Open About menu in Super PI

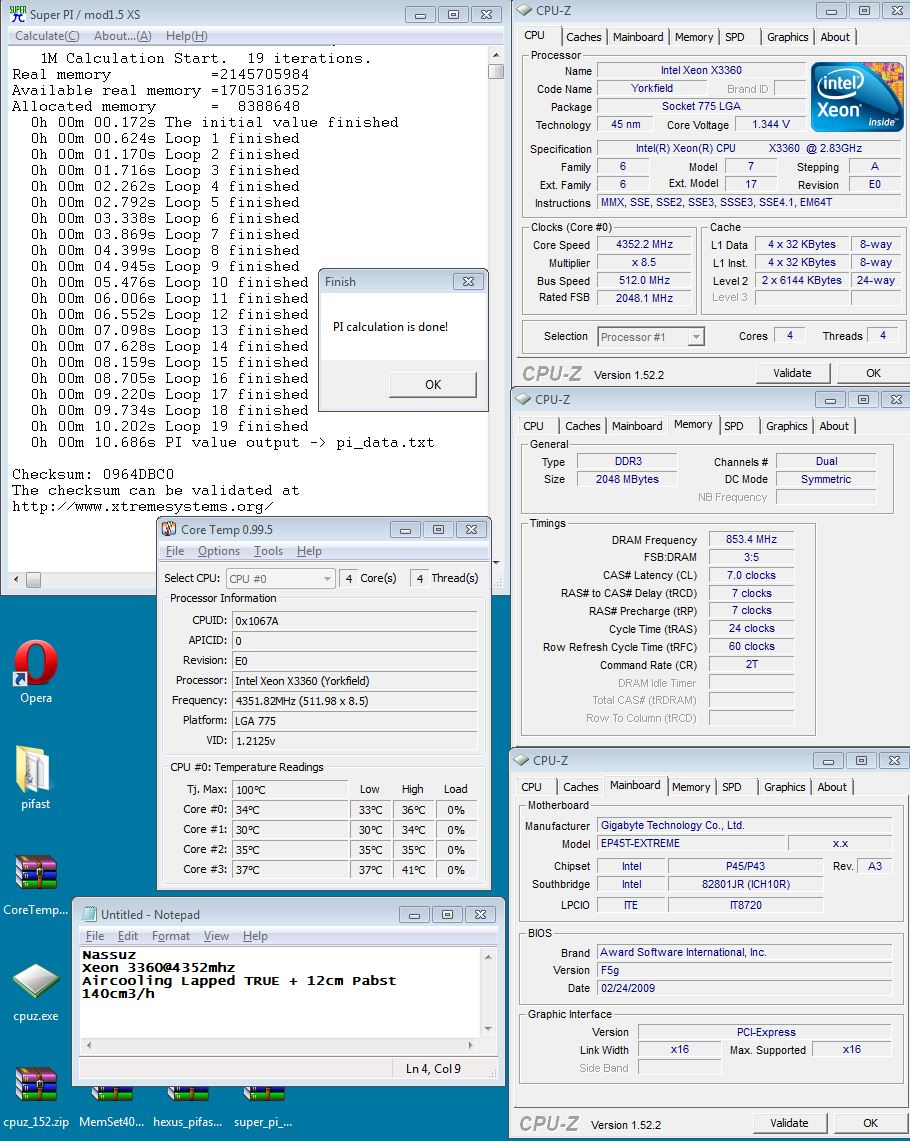123,36
